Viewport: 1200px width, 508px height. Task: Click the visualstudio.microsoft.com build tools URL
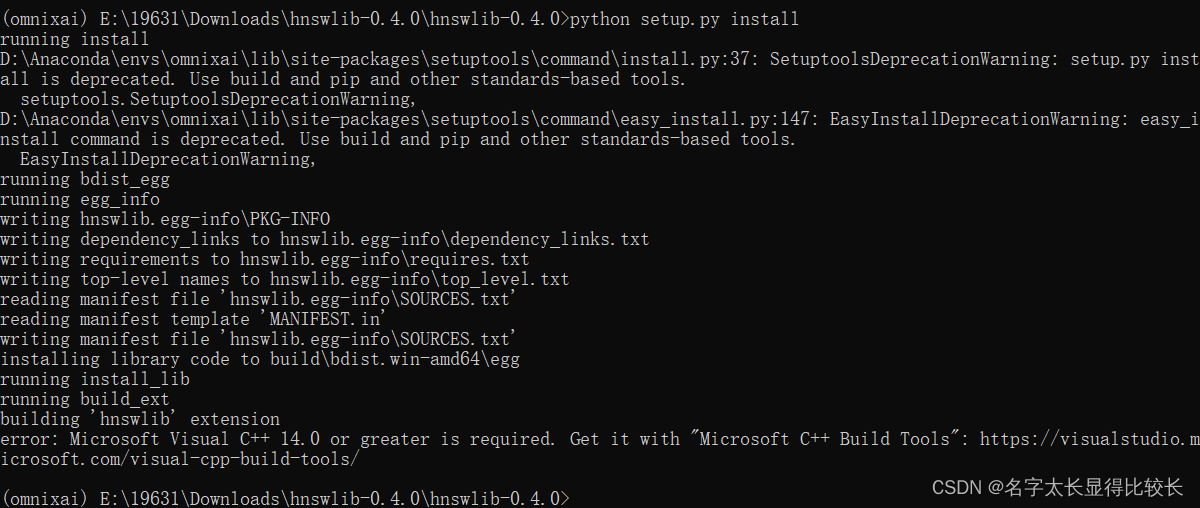(1089, 439)
